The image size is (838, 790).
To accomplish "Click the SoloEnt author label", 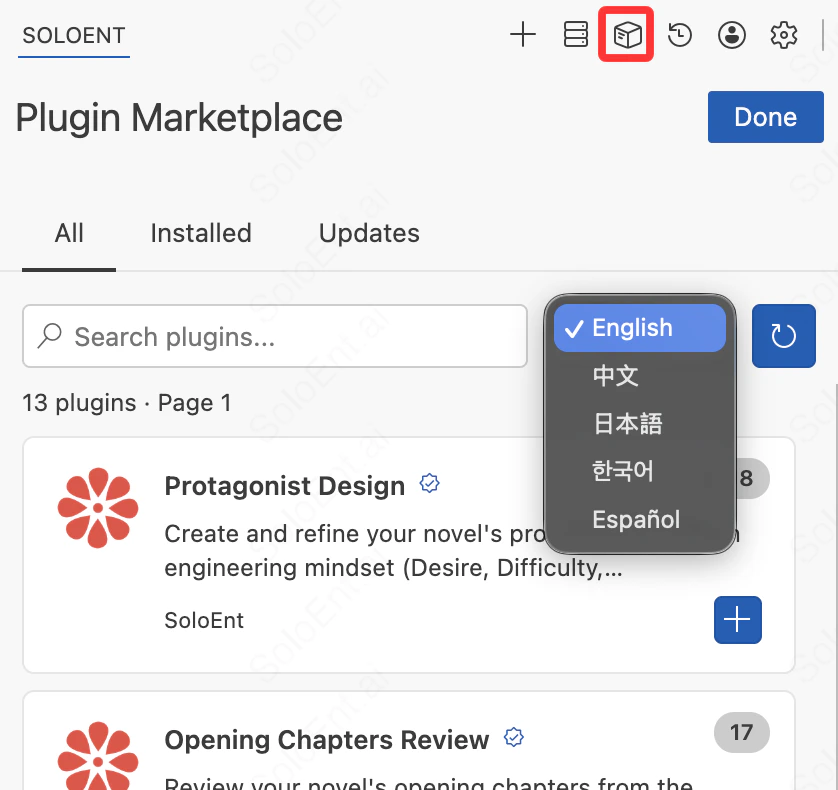I will pos(204,621).
